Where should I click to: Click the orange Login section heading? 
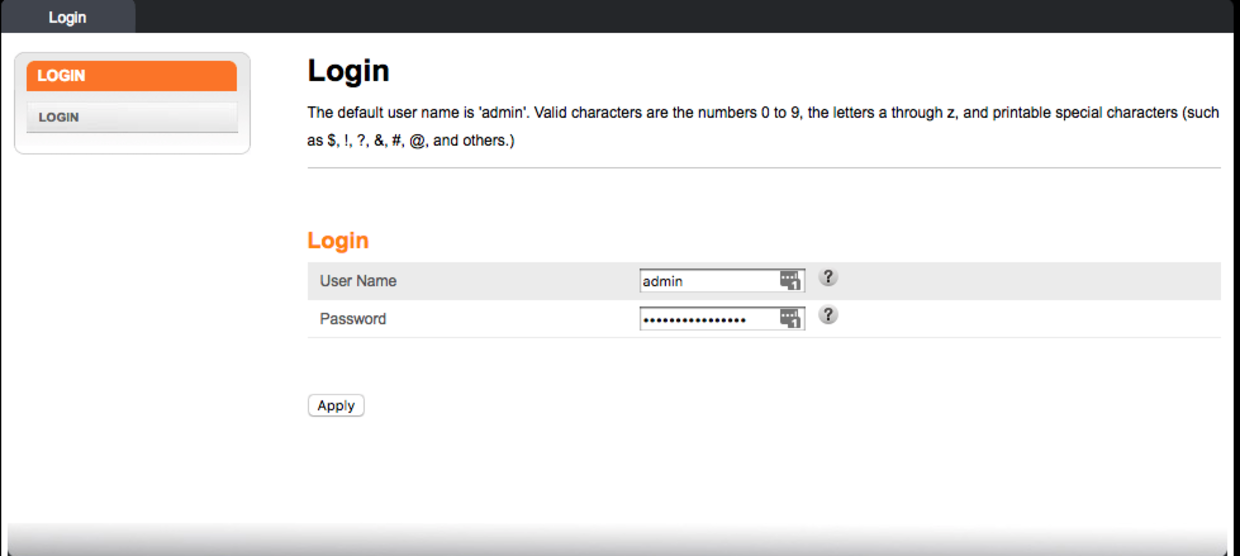click(x=338, y=240)
